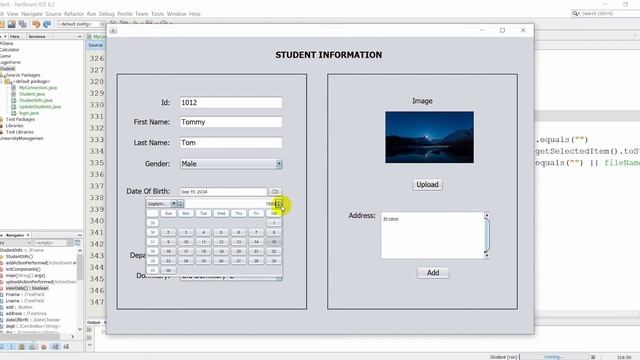Toggle sort by name in Navigator bottom bar

55,347
